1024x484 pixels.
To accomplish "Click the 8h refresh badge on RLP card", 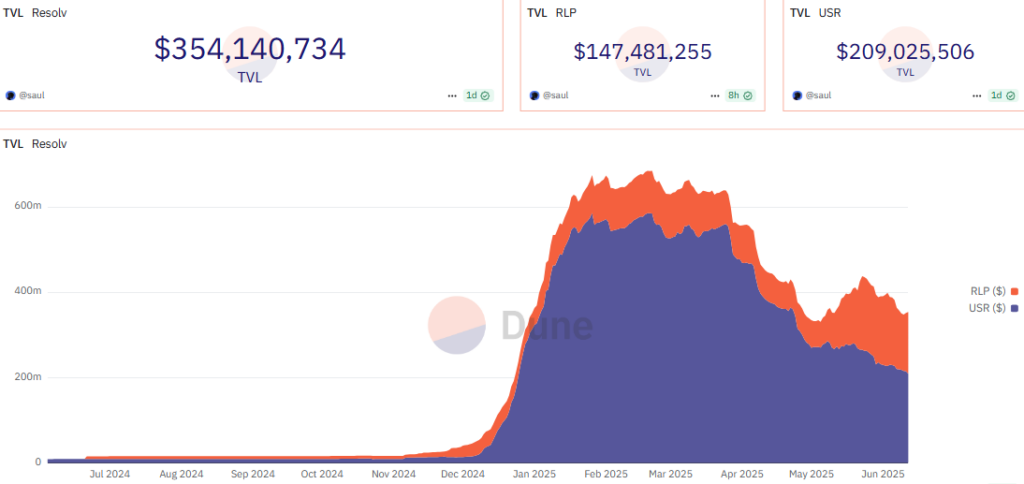I will pyautogui.click(x=741, y=95).
